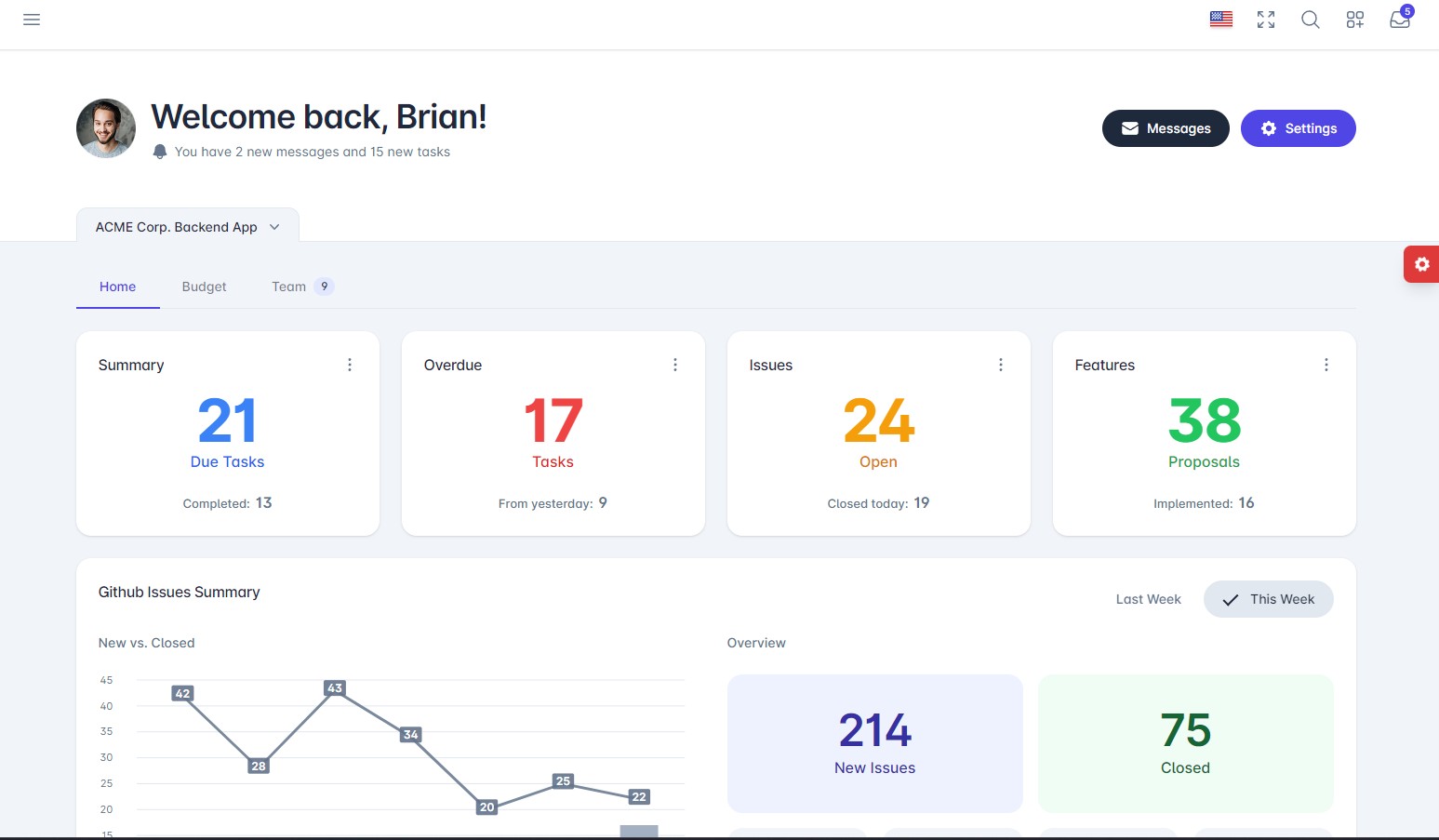
Task: Select the Home tab
Action: click(118, 287)
